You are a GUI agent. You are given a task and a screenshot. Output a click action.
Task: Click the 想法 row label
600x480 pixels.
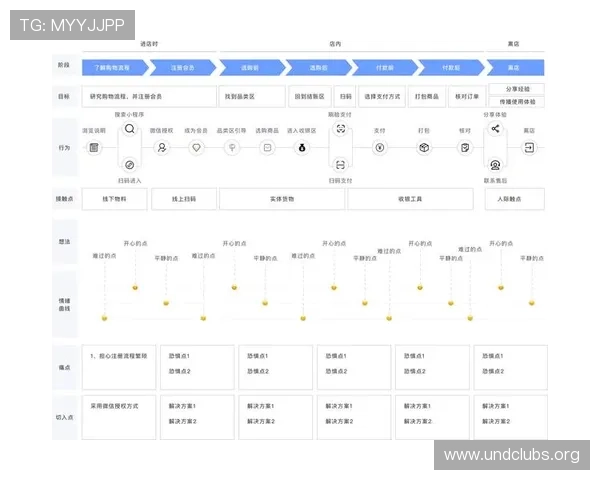[x=64, y=242]
